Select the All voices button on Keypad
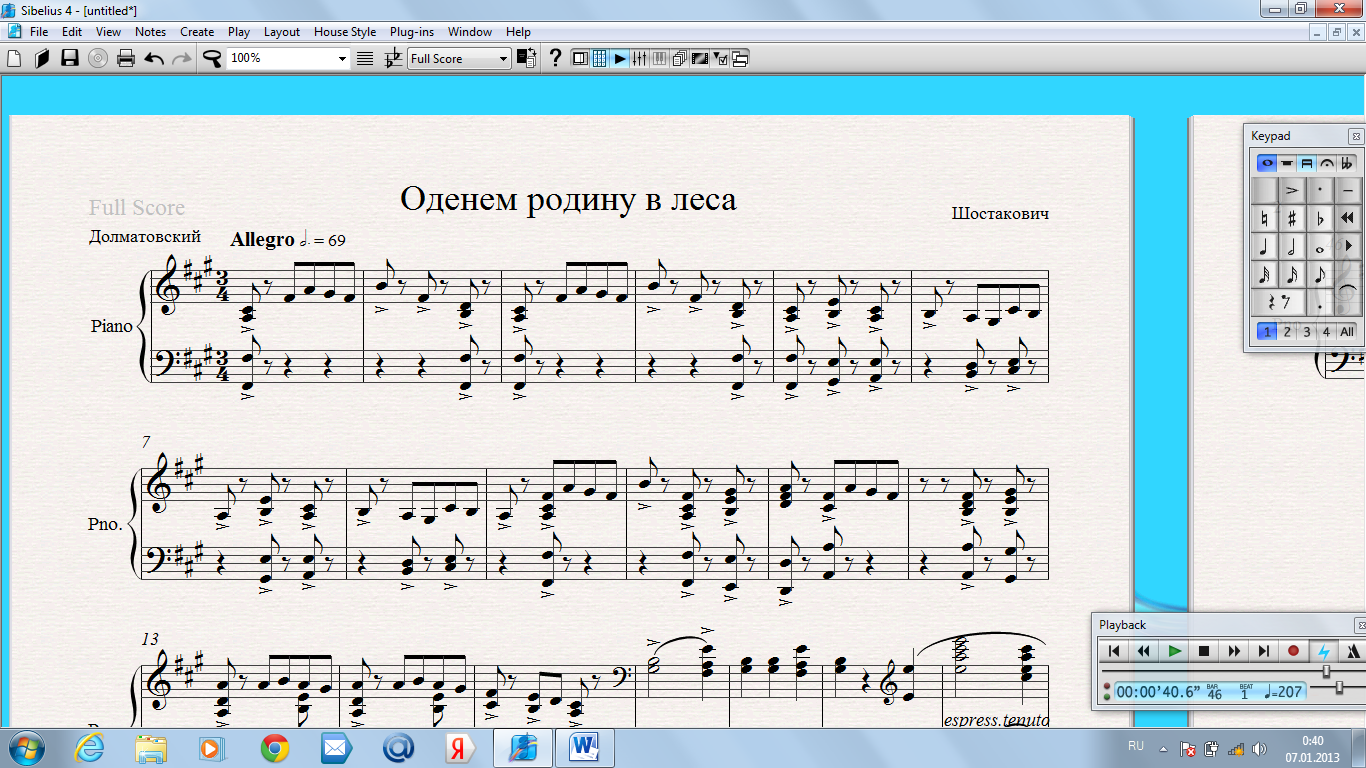This screenshot has width=1366, height=768. (1347, 332)
